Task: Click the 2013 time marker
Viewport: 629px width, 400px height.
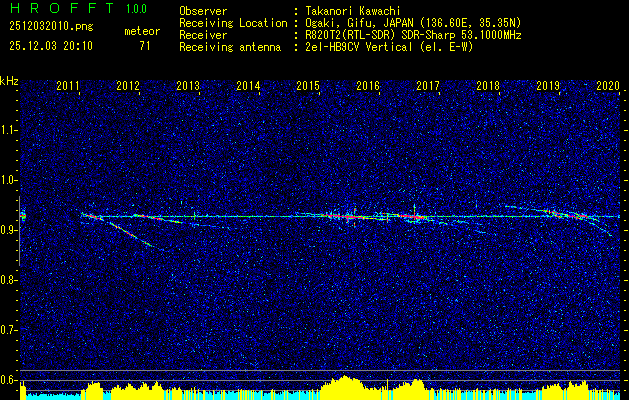Action: (188, 85)
